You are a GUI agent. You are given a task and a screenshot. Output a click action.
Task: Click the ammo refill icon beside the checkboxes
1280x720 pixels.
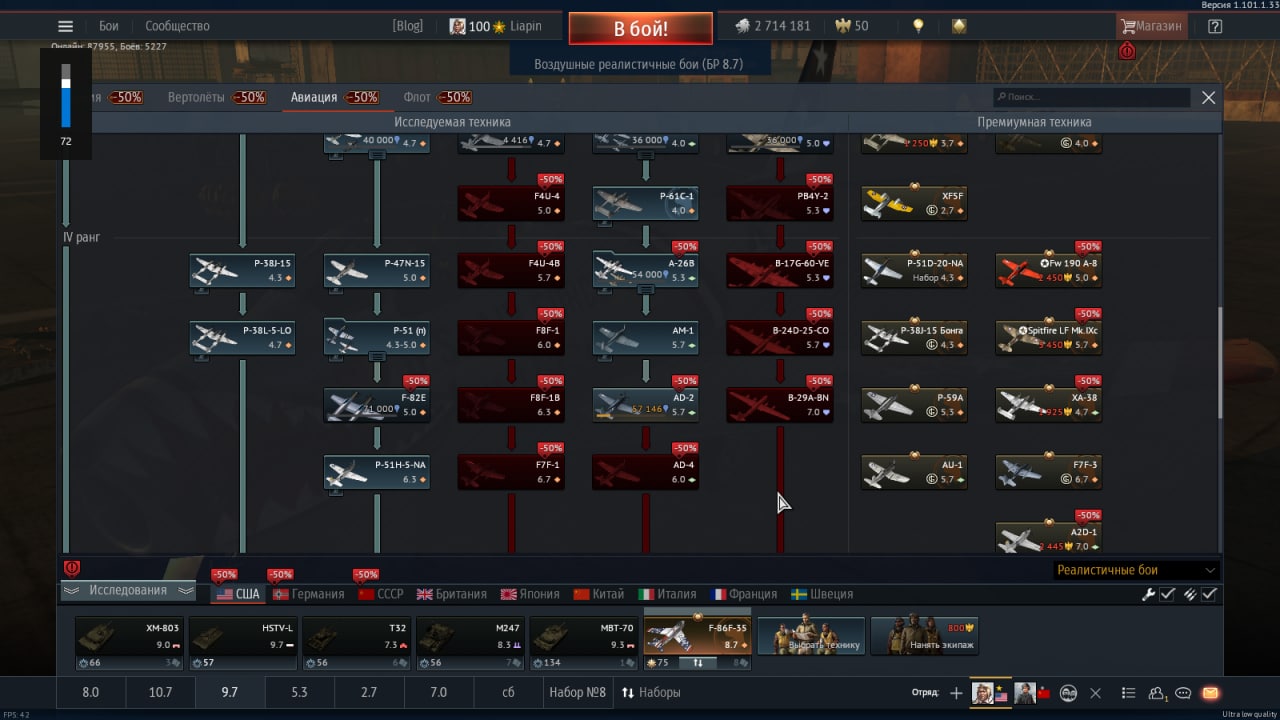coord(1190,594)
